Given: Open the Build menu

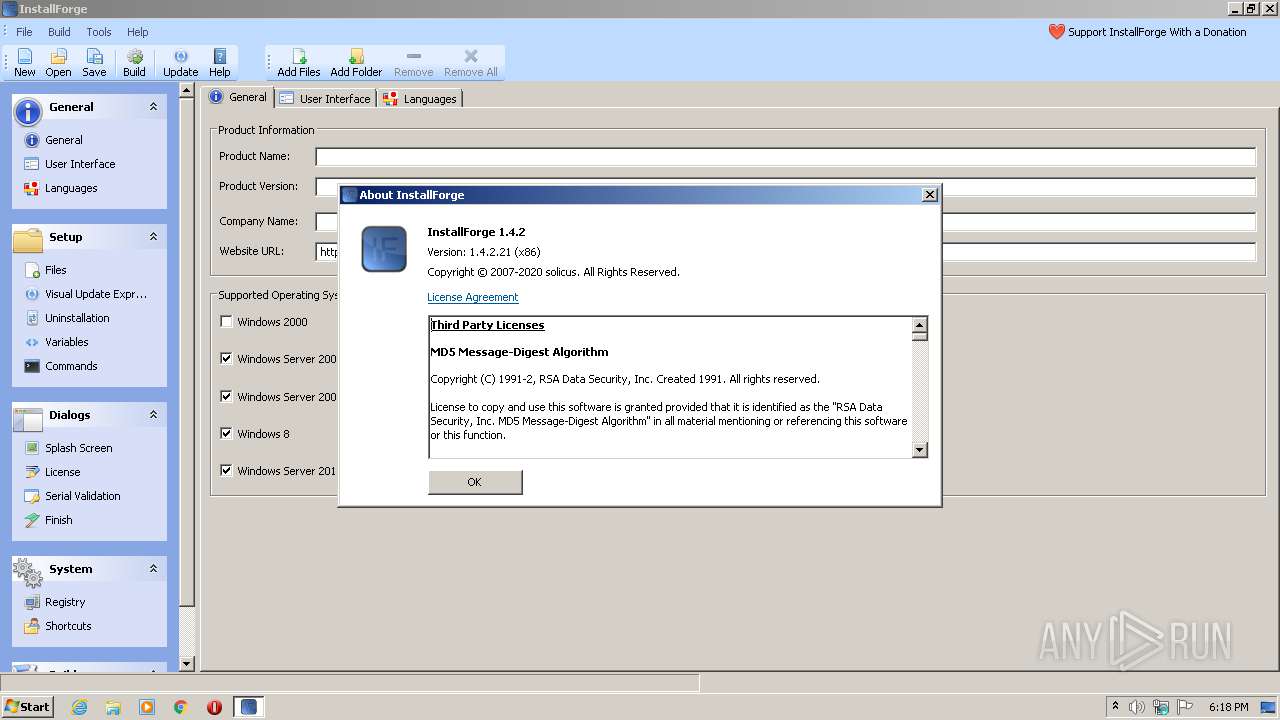Looking at the screenshot, I should [59, 32].
